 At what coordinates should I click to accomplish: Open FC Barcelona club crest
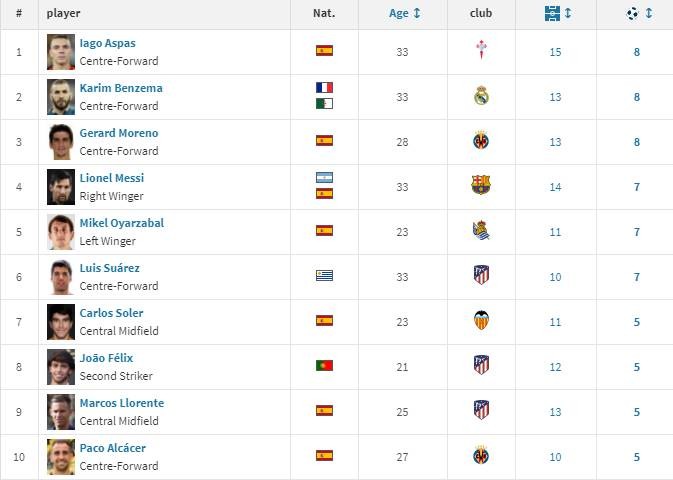point(481,185)
